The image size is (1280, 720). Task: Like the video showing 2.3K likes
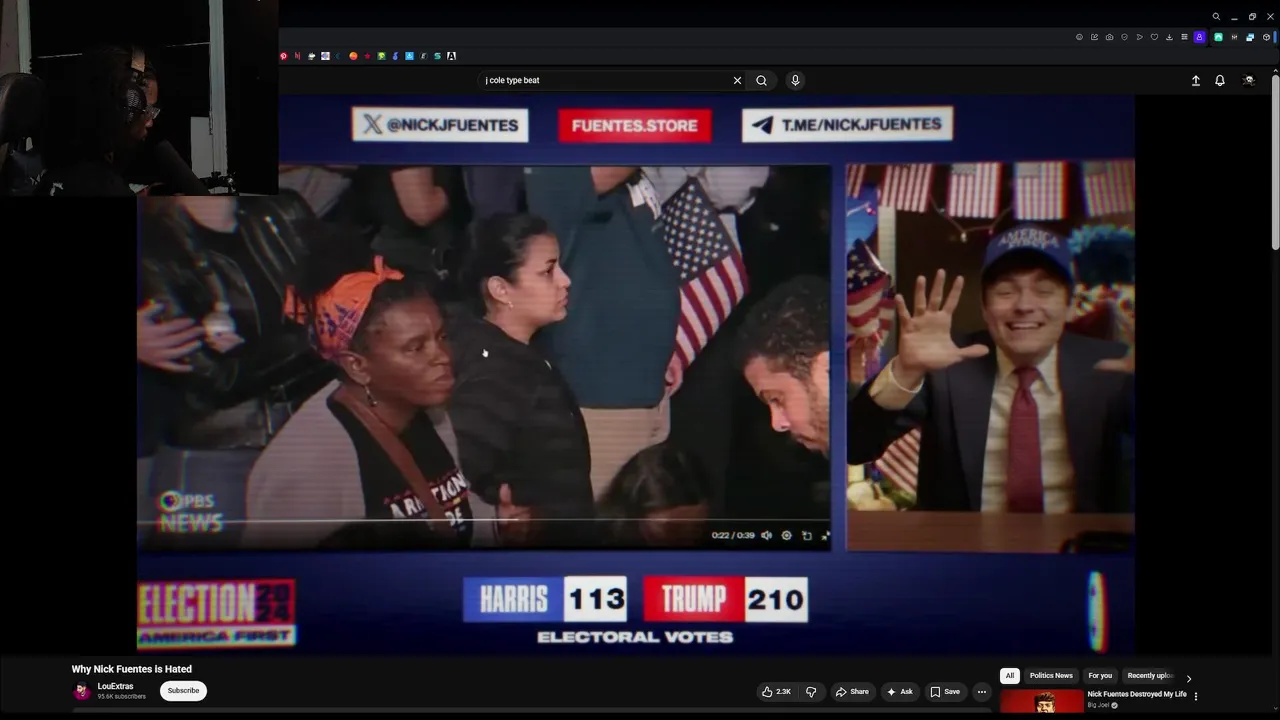point(776,691)
